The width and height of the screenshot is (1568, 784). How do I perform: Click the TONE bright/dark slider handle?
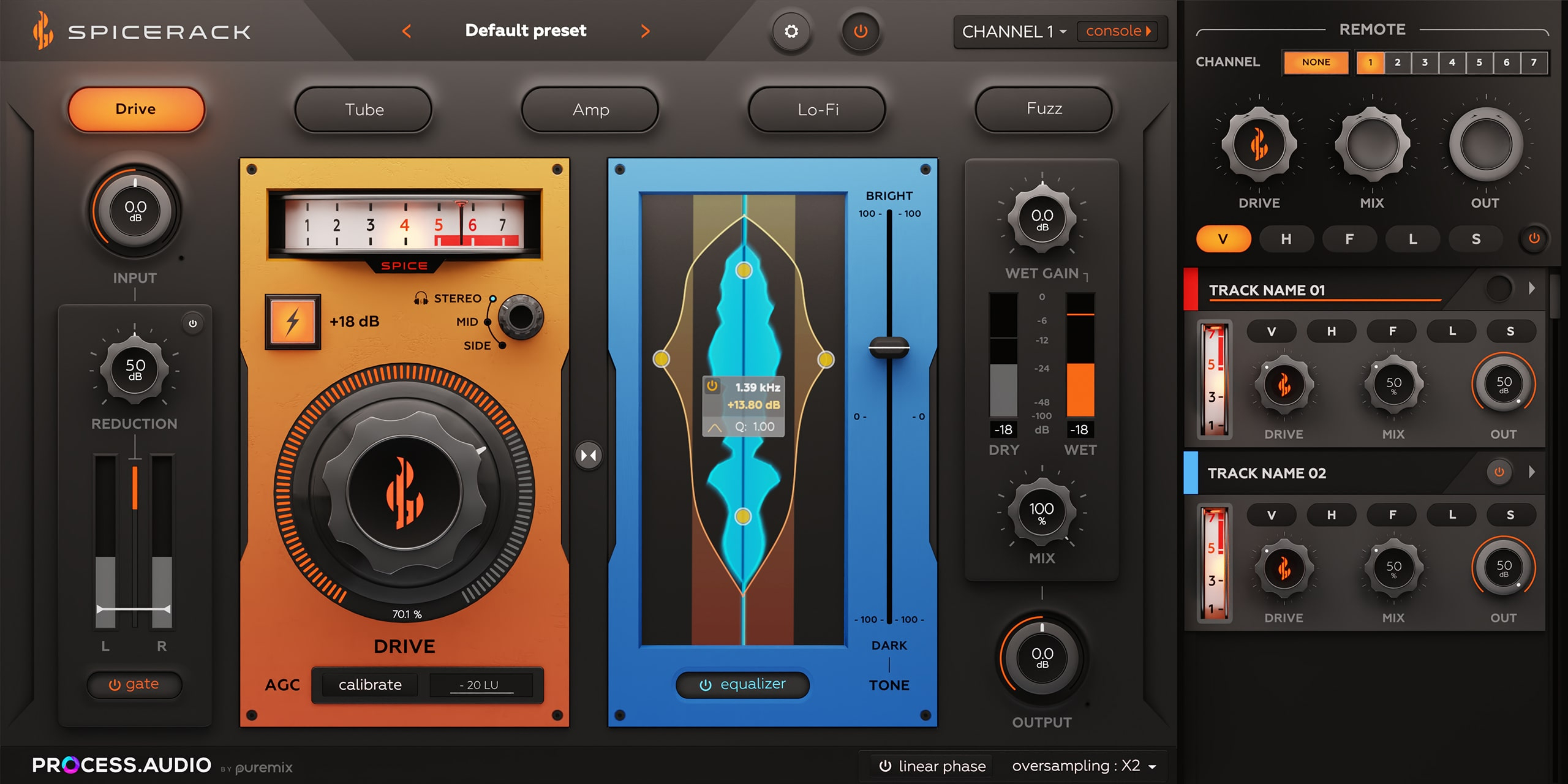pos(889,348)
